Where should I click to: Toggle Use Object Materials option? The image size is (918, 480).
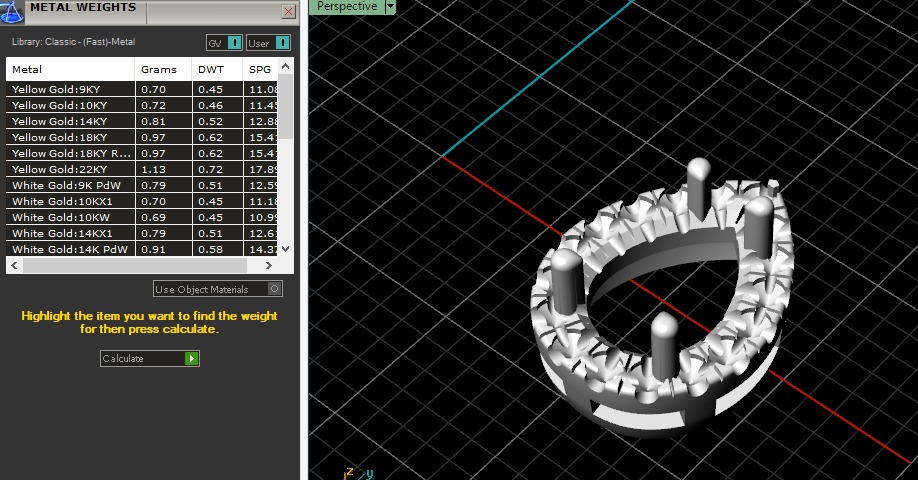(218, 289)
